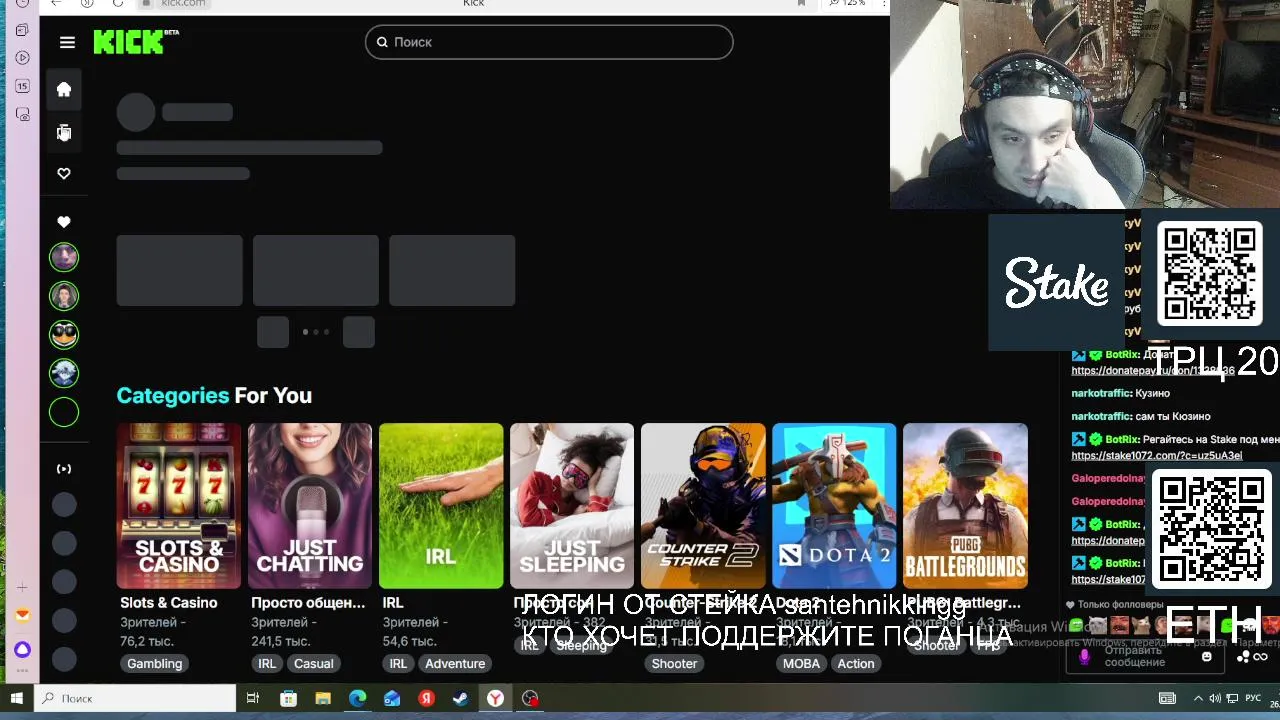Open Windows Start menu
The height and width of the screenshot is (720, 1280).
tap(16, 698)
